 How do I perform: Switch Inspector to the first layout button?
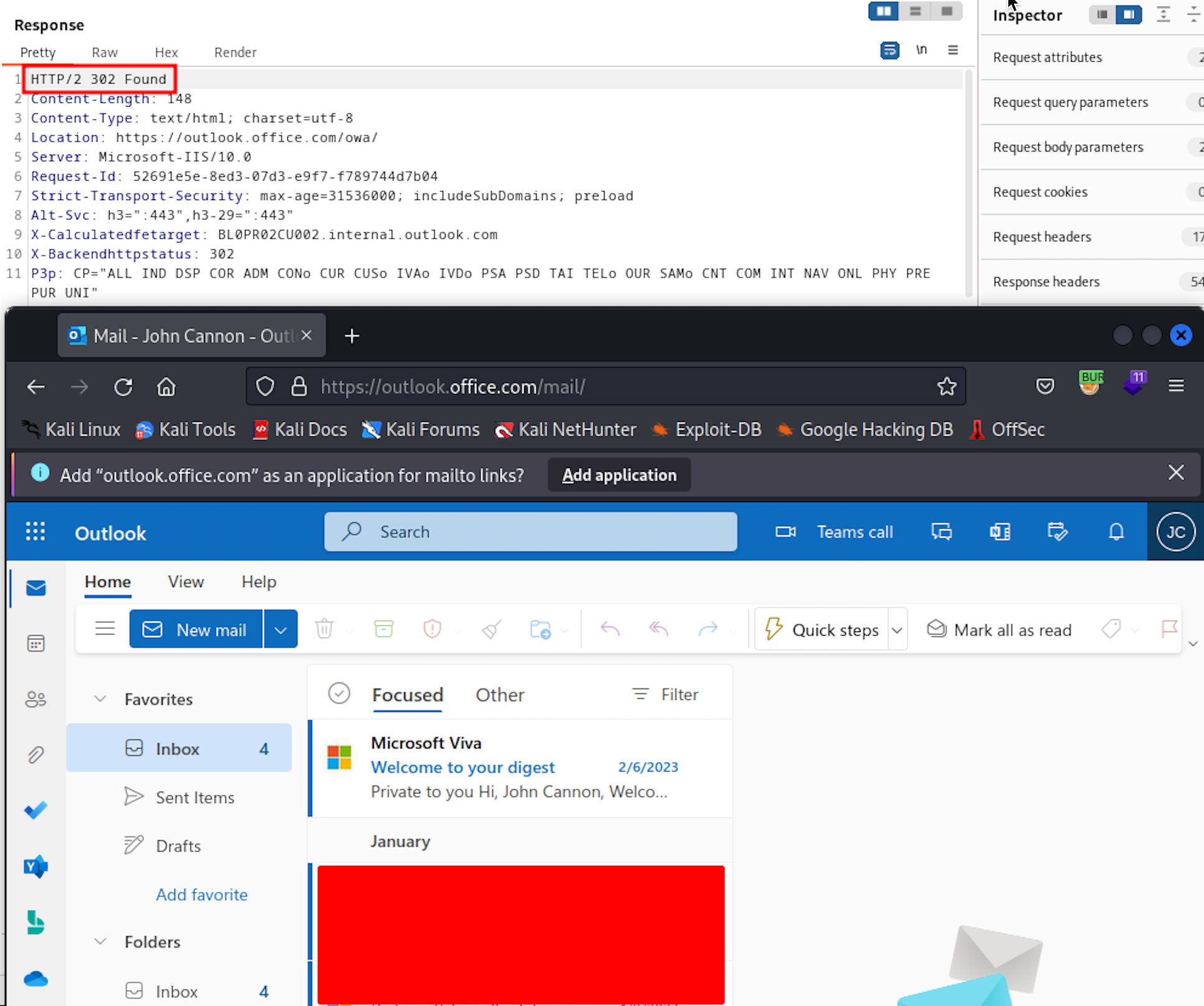(x=1102, y=14)
